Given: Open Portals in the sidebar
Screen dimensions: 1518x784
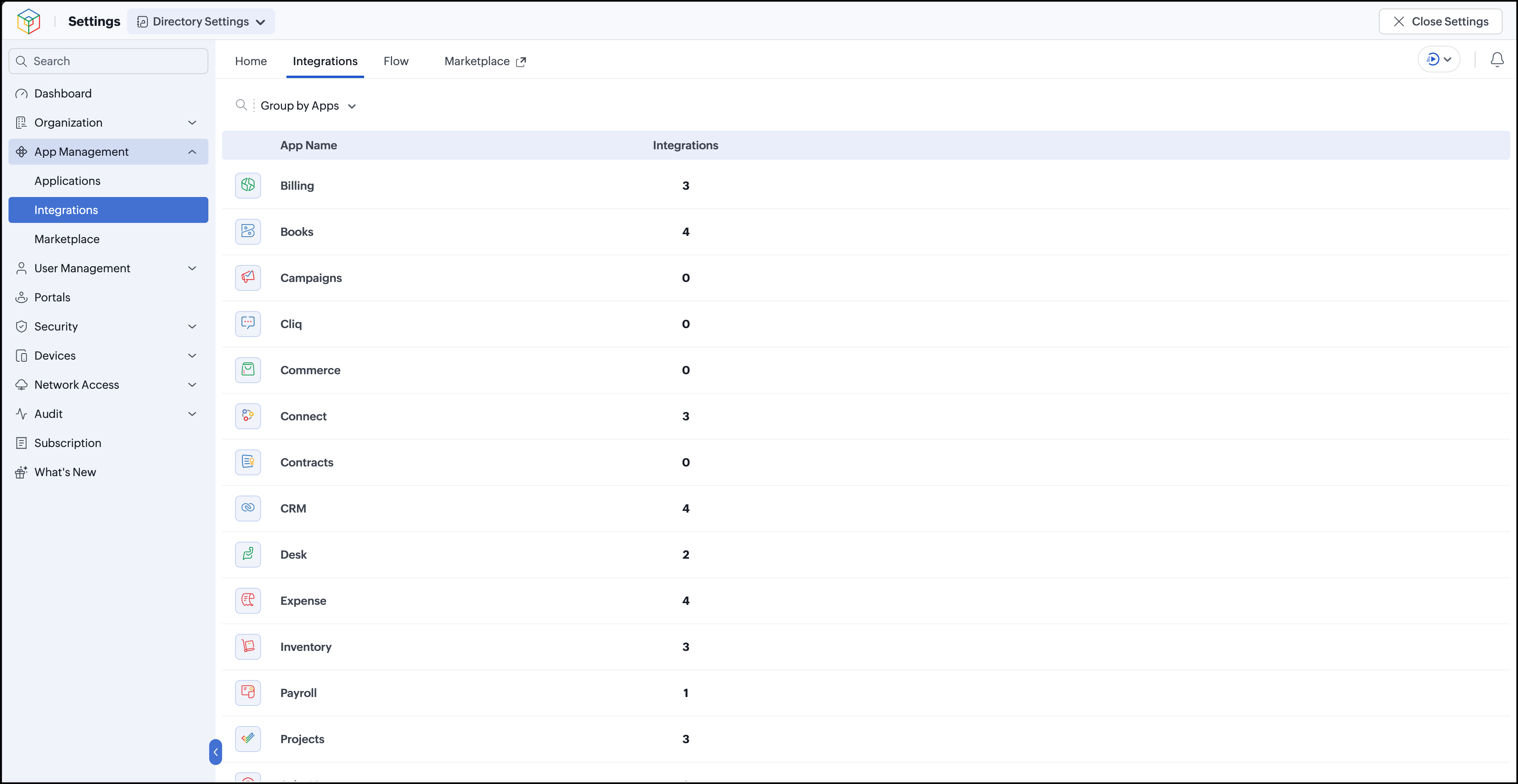Looking at the screenshot, I should pos(108,297).
